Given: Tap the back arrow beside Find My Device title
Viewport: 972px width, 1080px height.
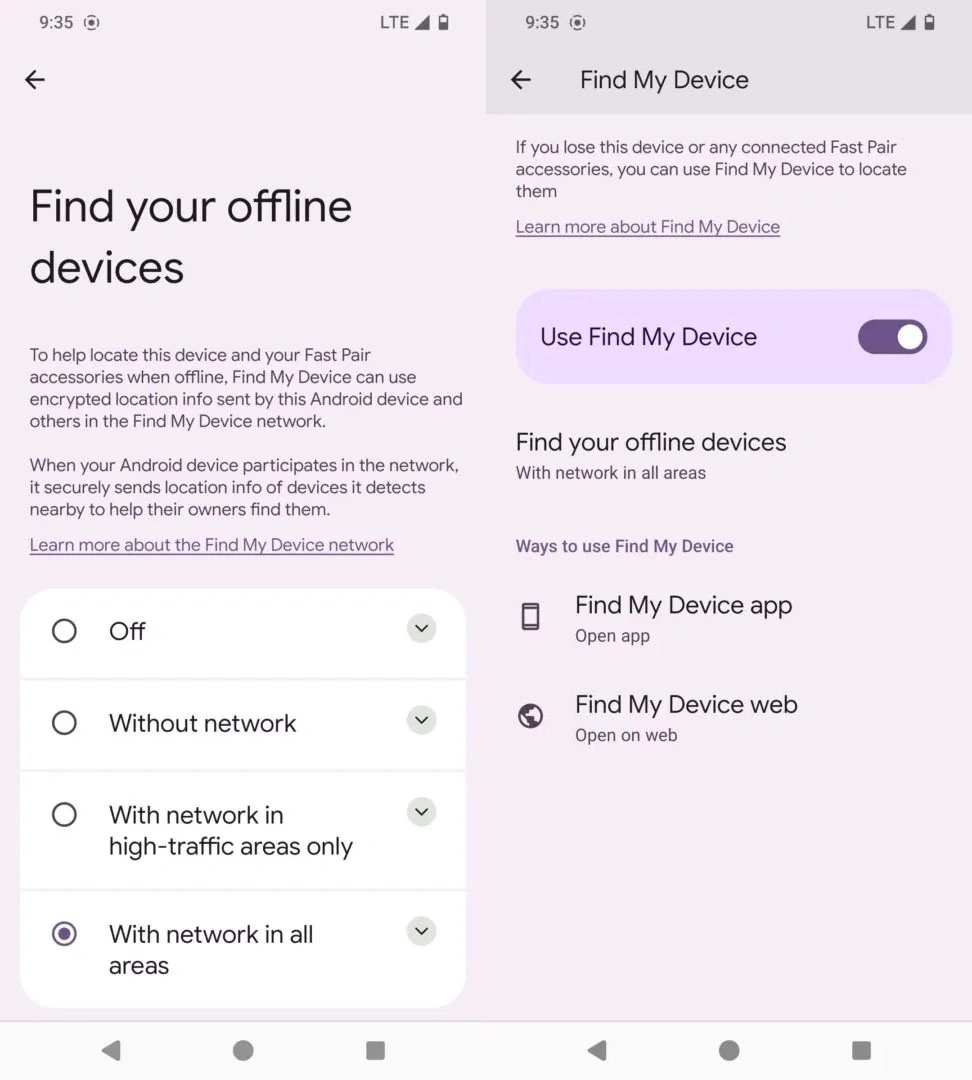Looking at the screenshot, I should click(x=521, y=80).
